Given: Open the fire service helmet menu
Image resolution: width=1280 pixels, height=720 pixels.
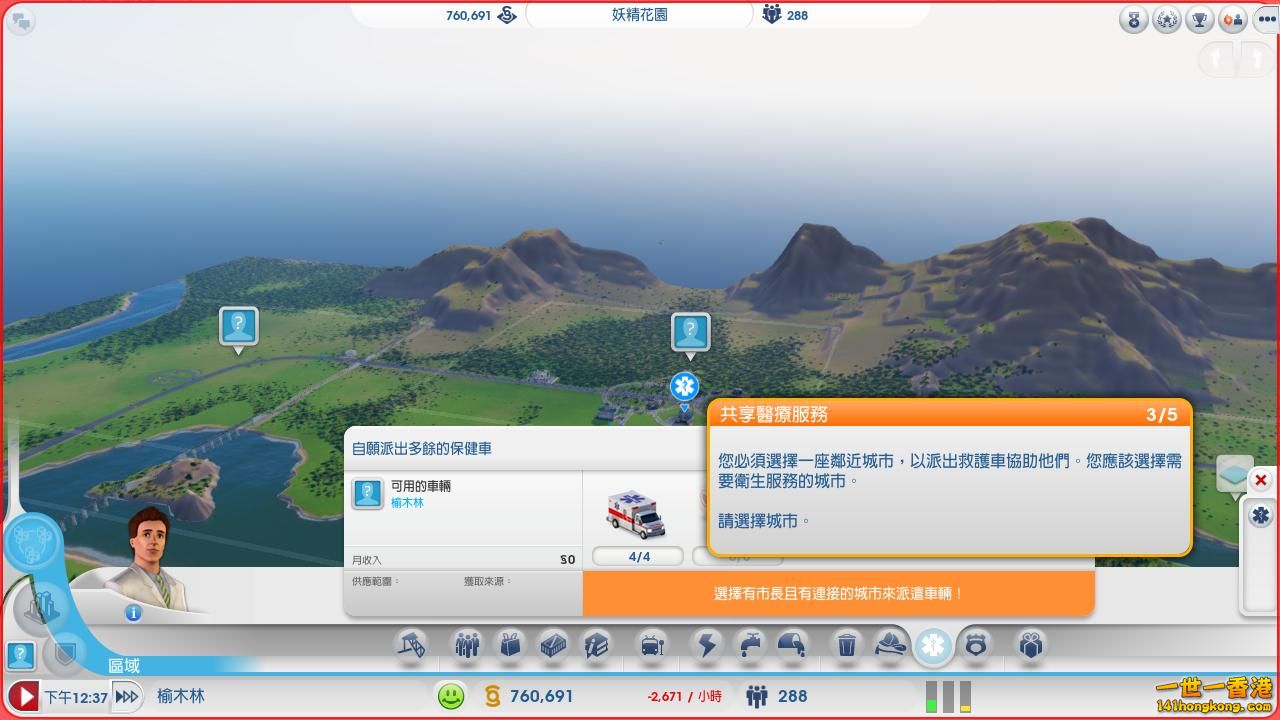Looking at the screenshot, I should 890,645.
